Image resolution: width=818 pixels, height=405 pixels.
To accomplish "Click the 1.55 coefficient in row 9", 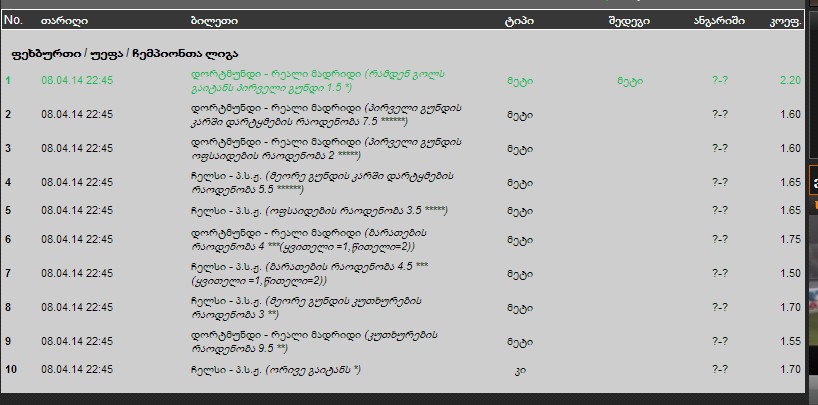I will 790,341.
